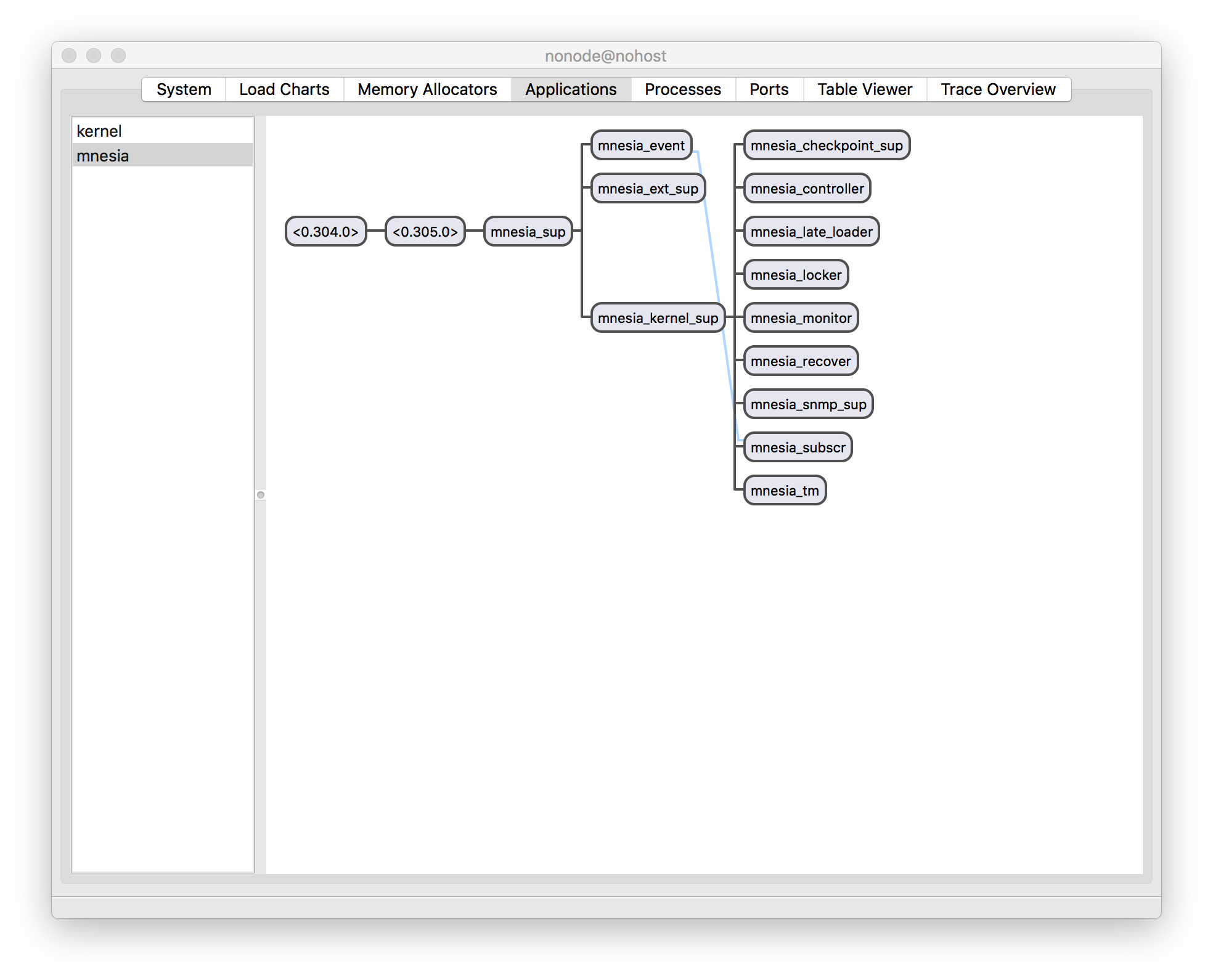Click the <0.304.0> process node

[325, 232]
